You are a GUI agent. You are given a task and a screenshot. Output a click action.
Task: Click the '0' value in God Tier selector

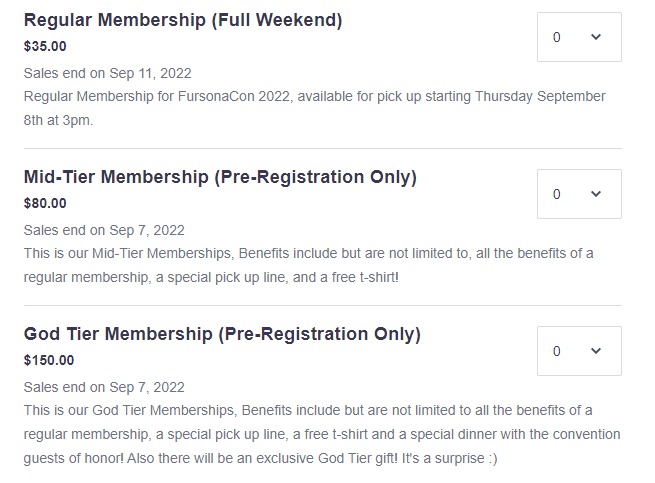click(557, 351)
